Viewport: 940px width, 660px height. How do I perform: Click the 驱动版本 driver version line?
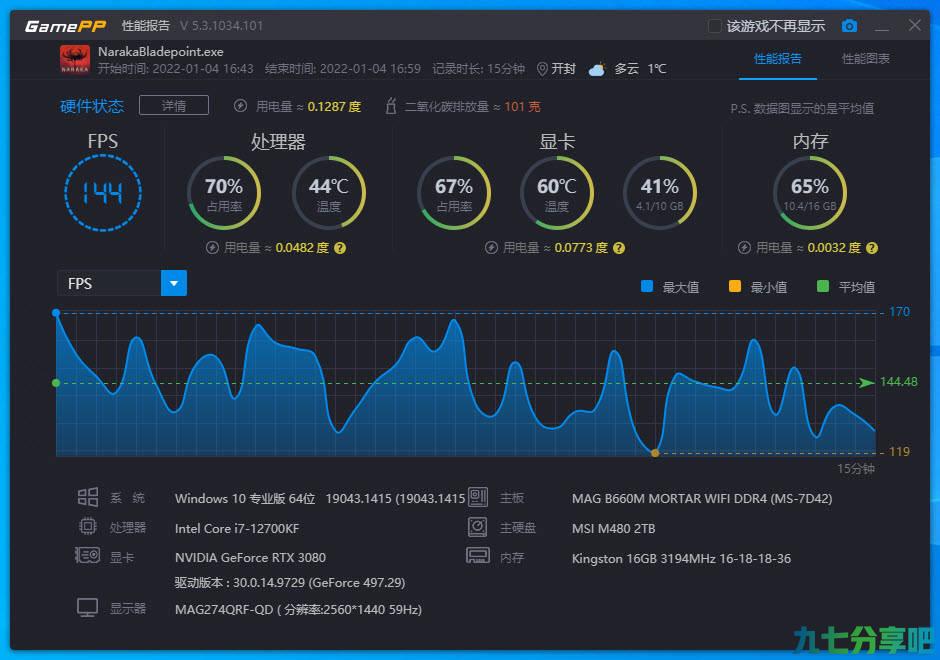coord(290,583)
